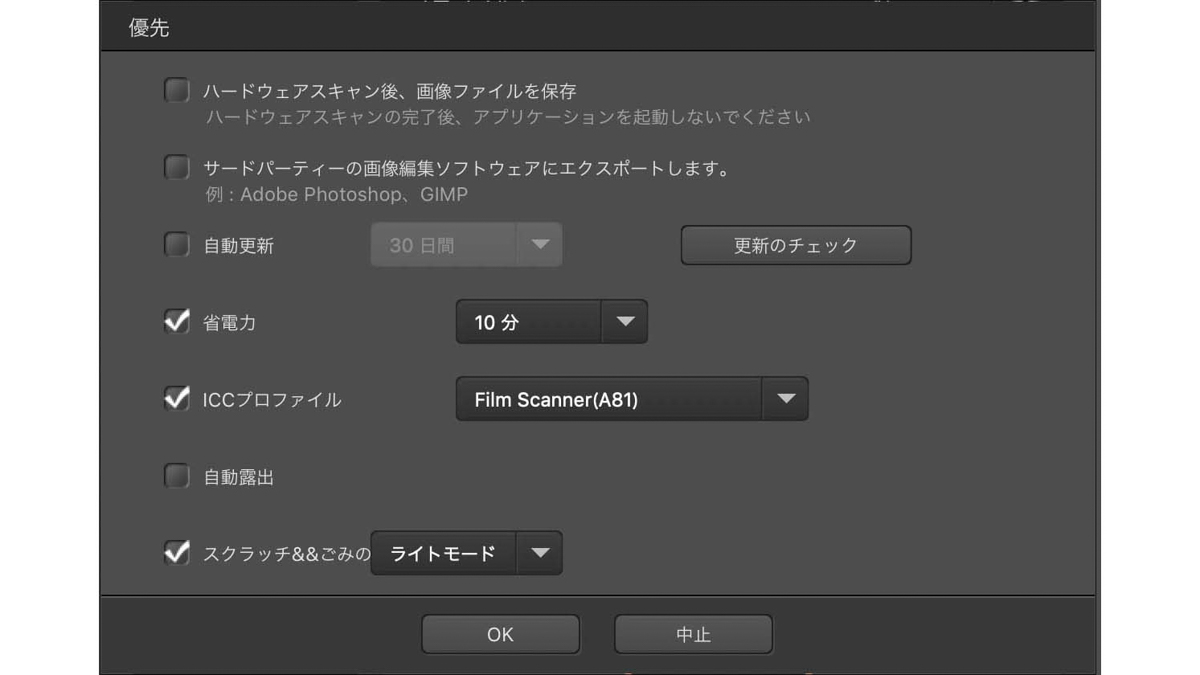Viewport: 1200px width, 675px height.
Task: Uncheck the ICCプロファイル checkbox
Action: click(x=176, y=398)
